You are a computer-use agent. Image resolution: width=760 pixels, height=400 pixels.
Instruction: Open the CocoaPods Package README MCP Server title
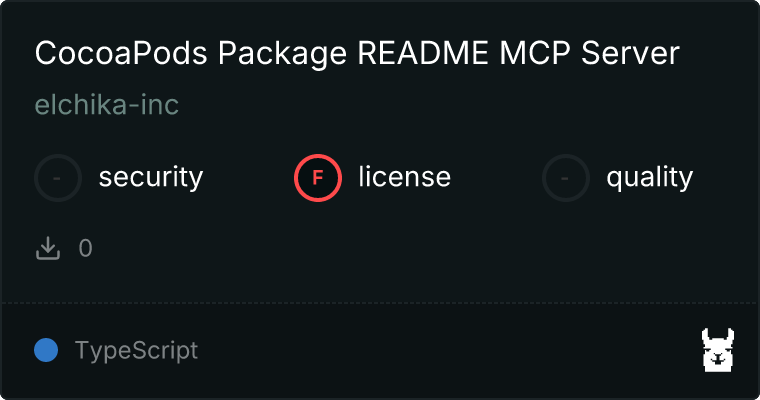coord(357,53)
